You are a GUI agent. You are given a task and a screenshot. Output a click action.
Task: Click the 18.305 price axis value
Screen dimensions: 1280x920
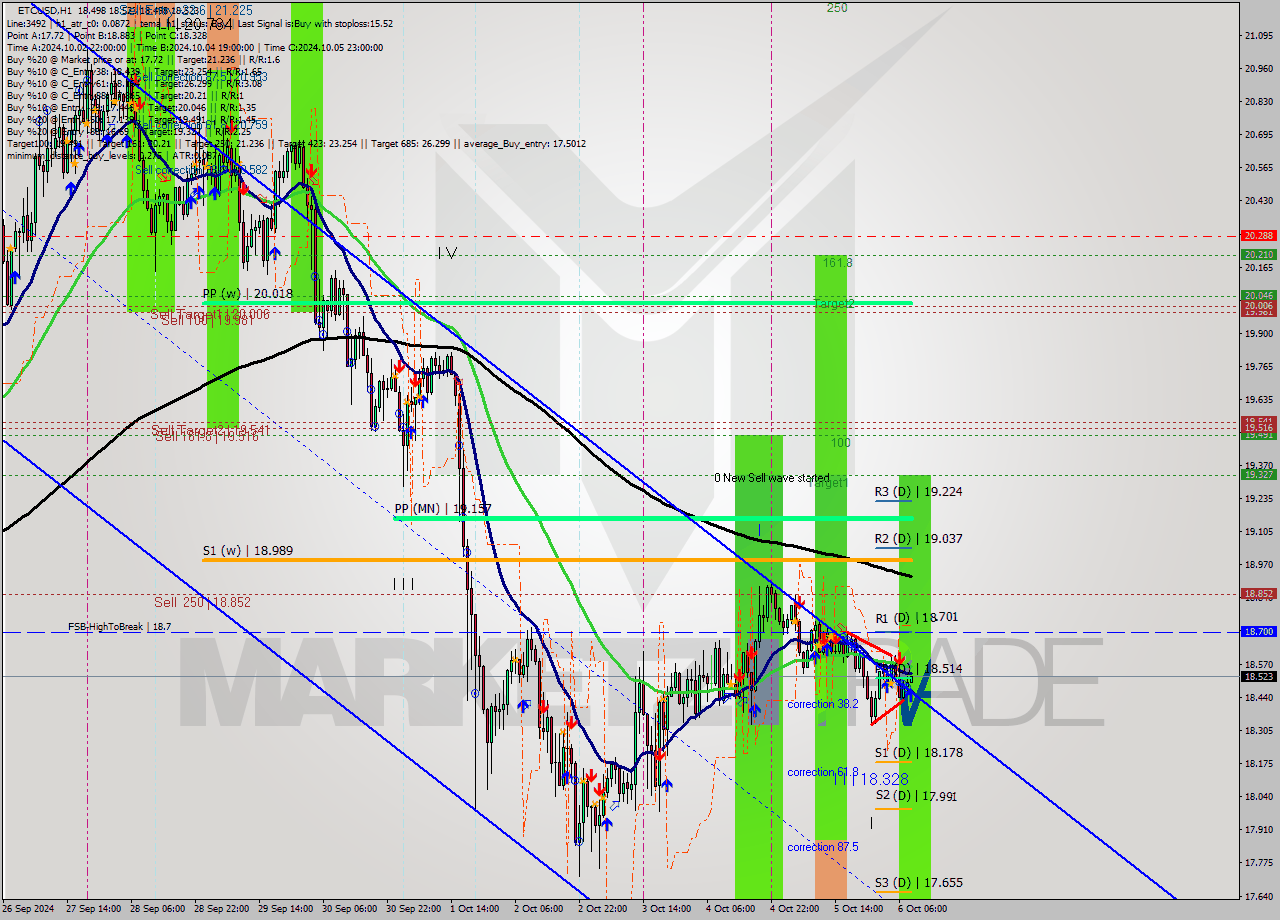pyautogui.click(x=1258, y=731)
